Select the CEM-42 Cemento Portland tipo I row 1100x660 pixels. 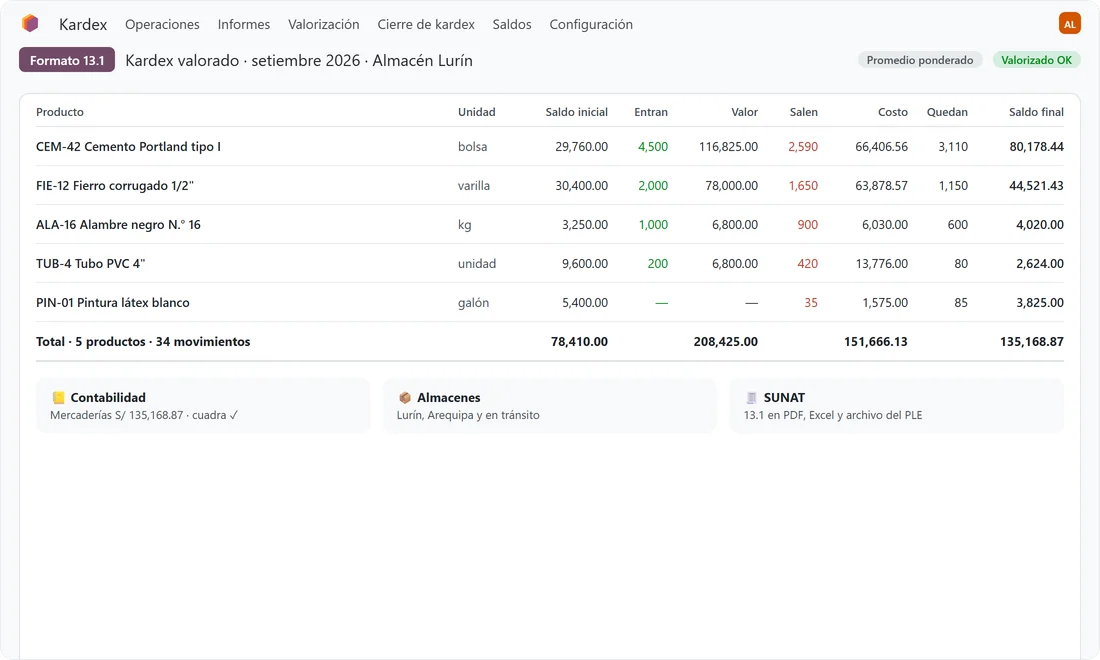tap(549, 147)
